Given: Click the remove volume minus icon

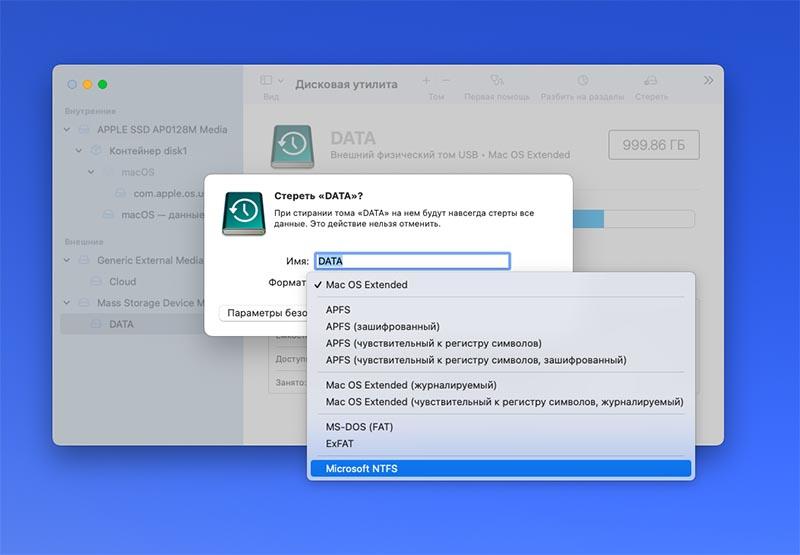Looking at the screenshot, I should point(445,80).
